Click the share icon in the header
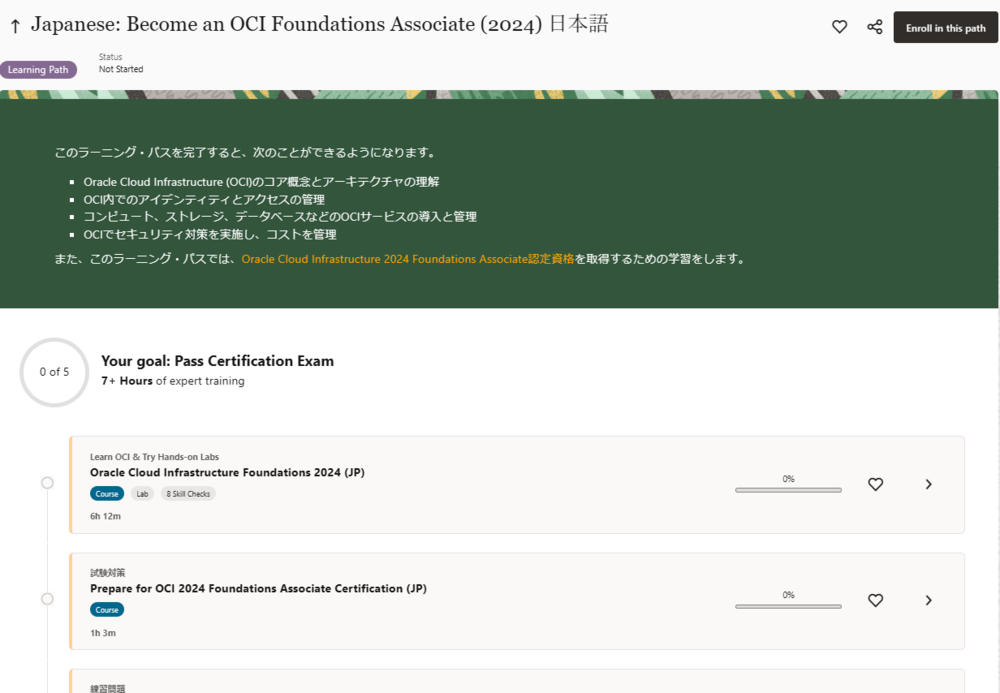 click(x=875, y=27)
